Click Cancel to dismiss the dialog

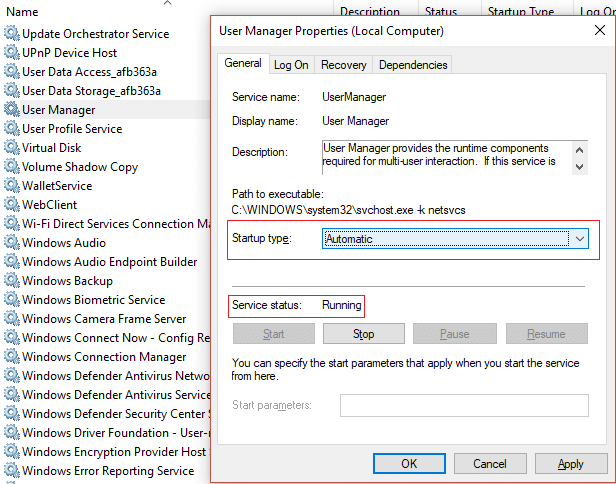click(x=490, y=464)
